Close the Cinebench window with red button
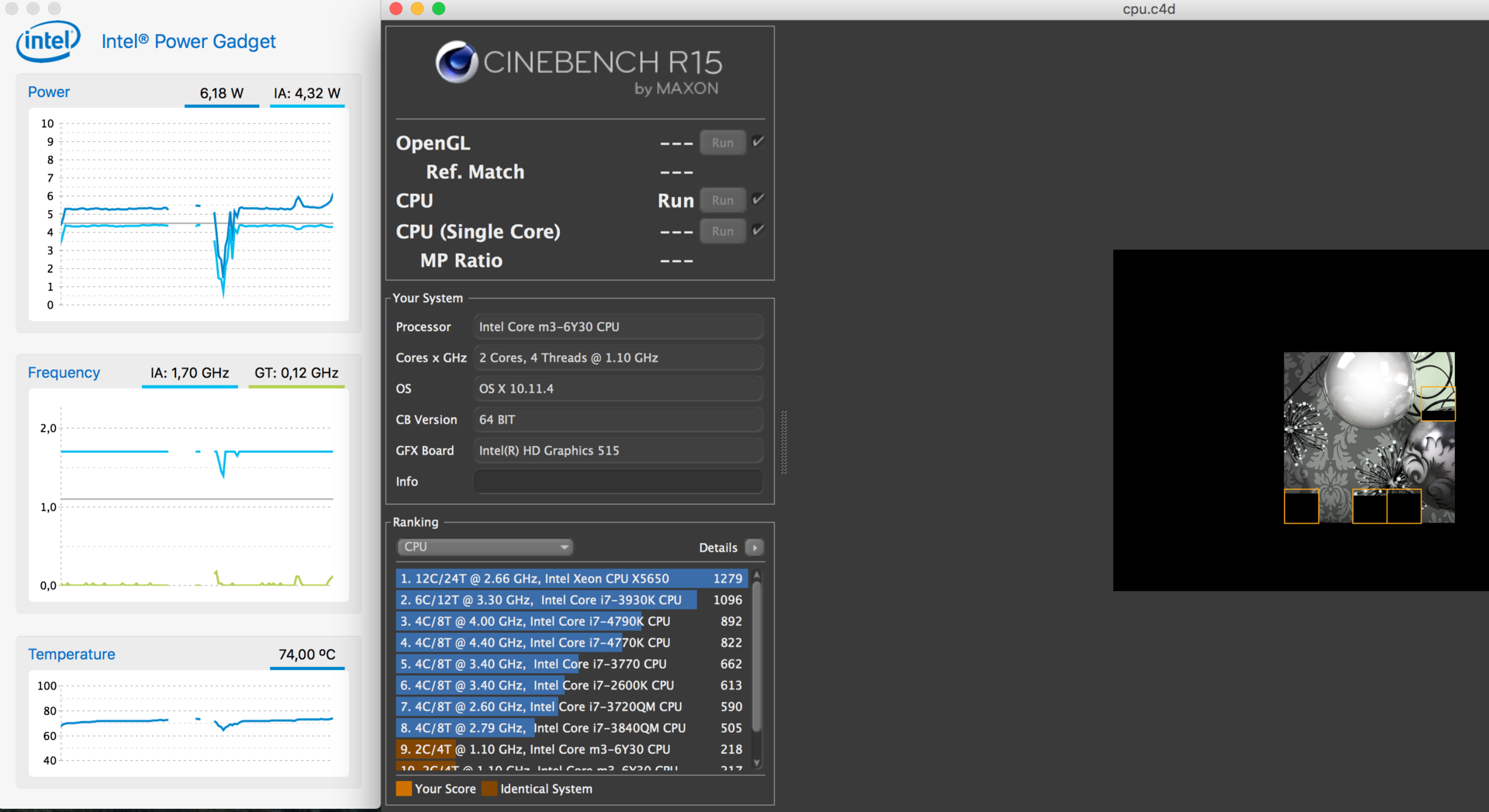The width and height of the screenshot is (1489, 812). [396, 9]
